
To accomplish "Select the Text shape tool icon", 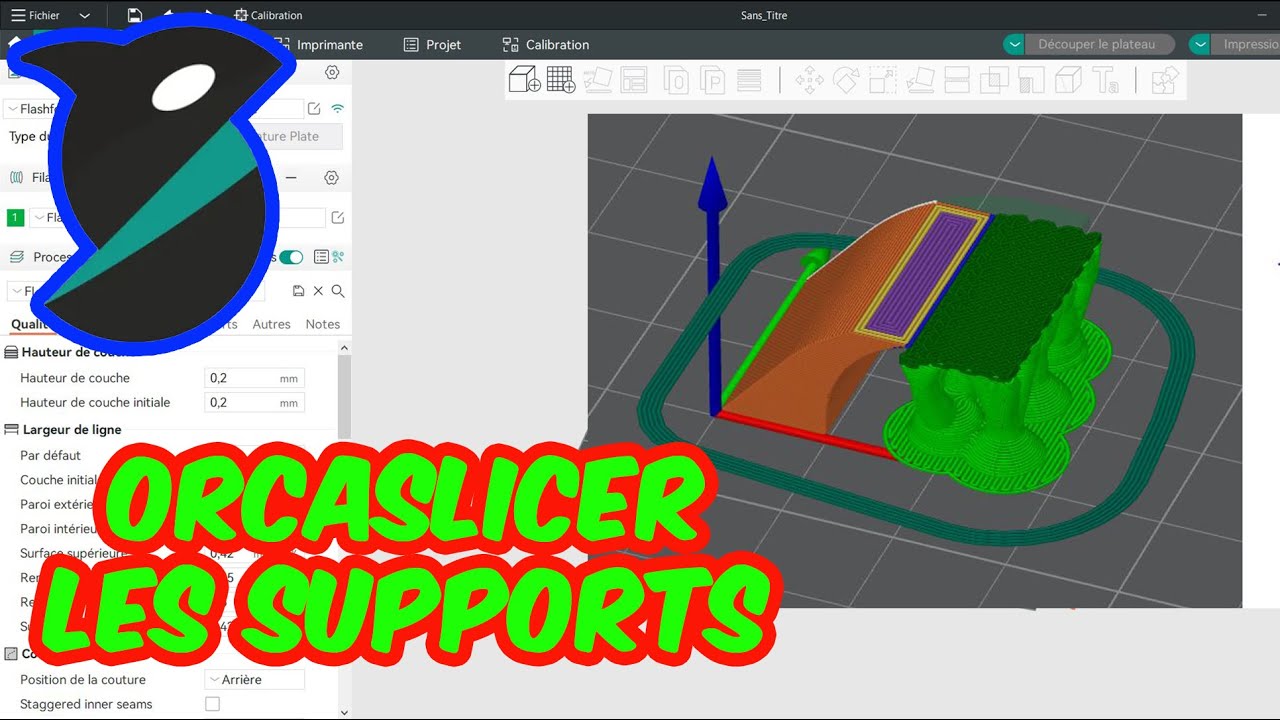I will pyautogui.click(x=1105, y=80).
